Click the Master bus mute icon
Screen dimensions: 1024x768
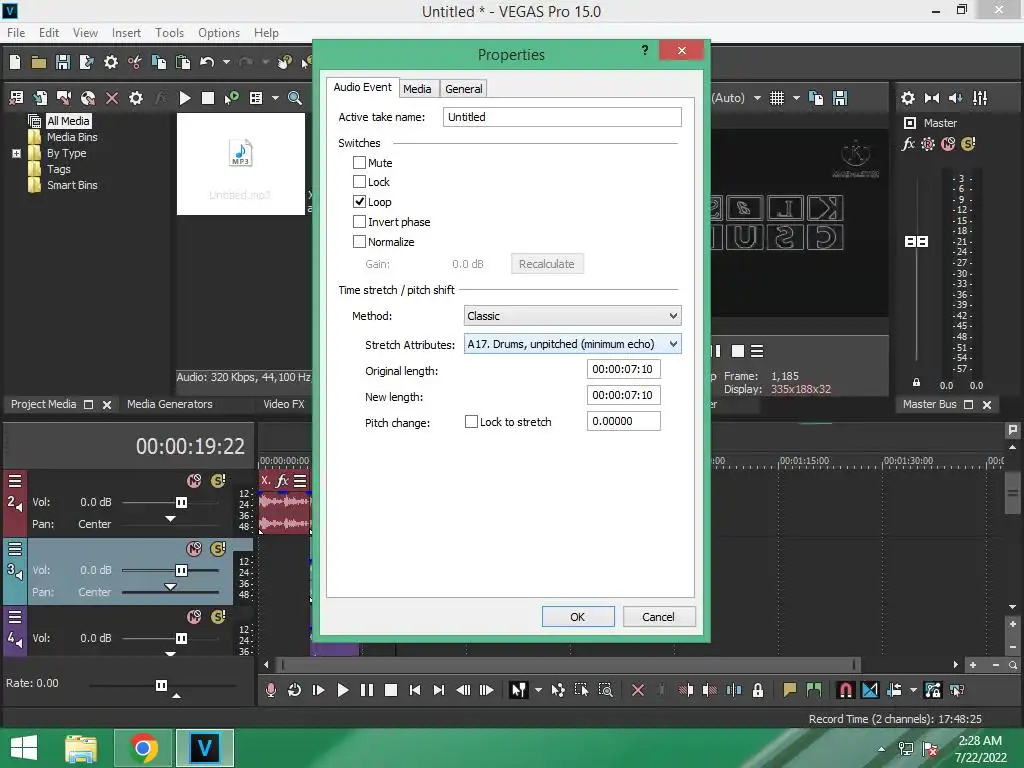948,144
